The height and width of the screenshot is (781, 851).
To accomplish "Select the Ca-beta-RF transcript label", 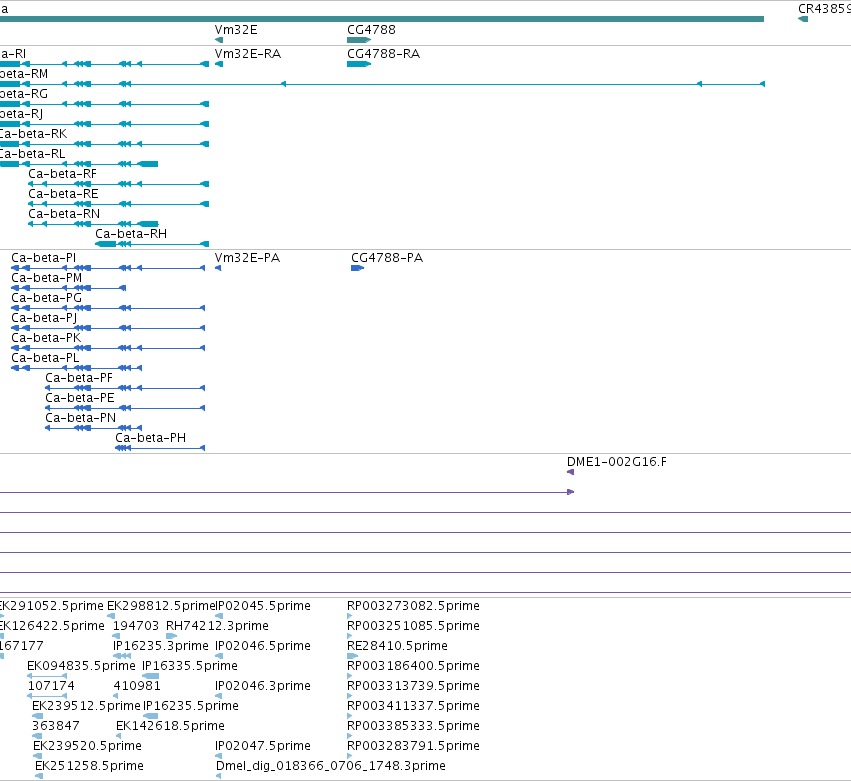I will pos(62,174).
